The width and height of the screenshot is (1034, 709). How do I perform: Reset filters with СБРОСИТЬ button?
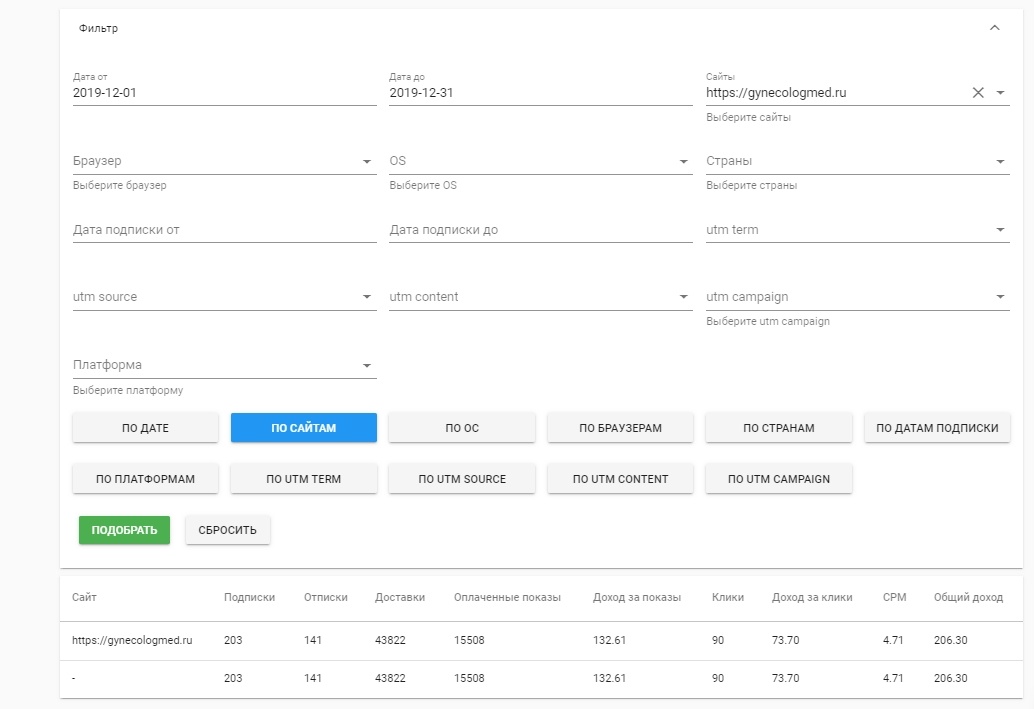(x=227, y=530)
